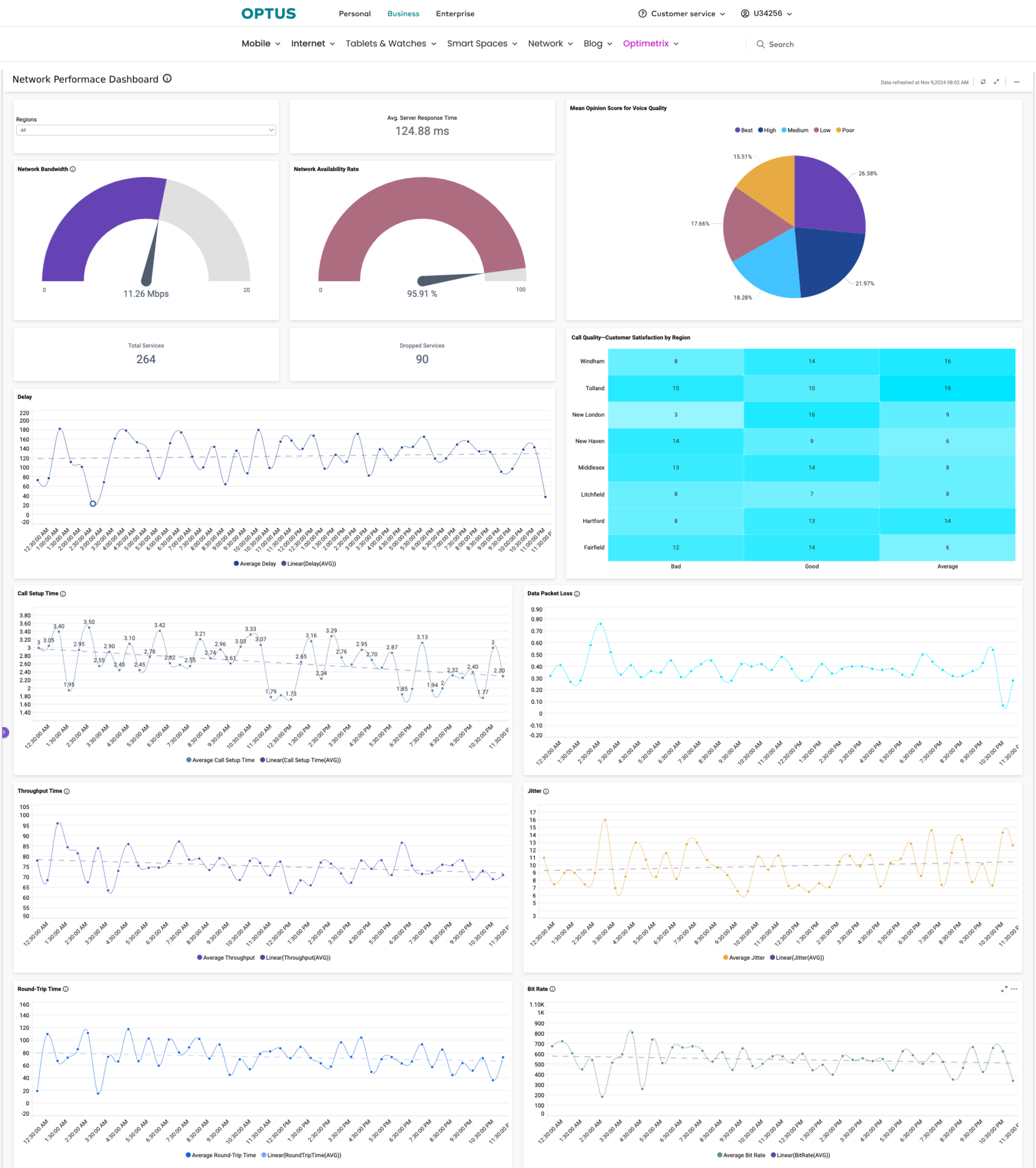Image resolution: width=1036 pixels, height=1168 pixels.
Task: Click the info icon beside the dashboard title
Action: [167, 79]
